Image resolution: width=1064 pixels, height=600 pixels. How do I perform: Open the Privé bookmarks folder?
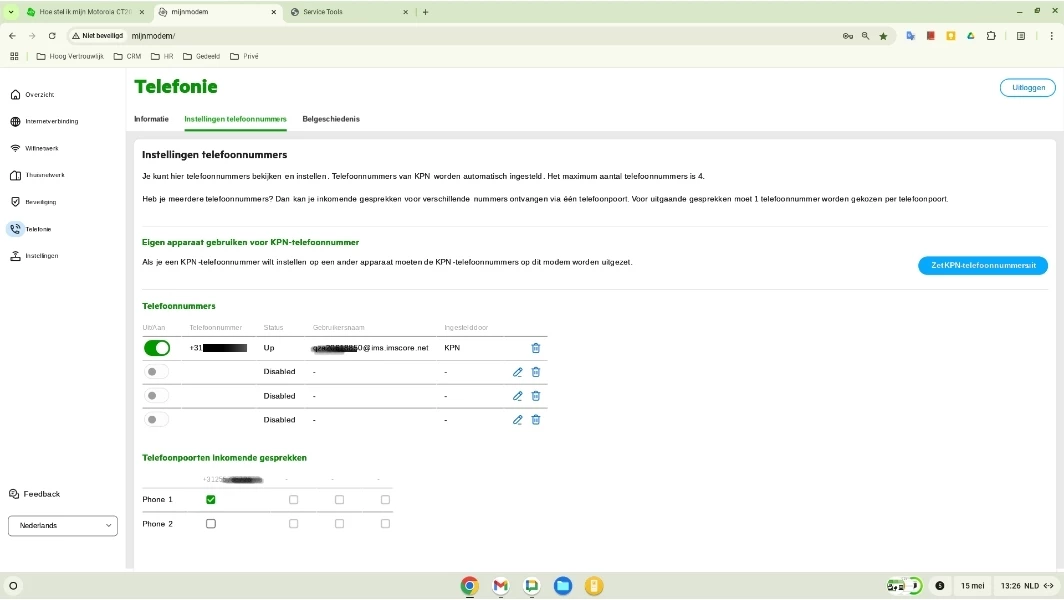(x=244, y=56)
